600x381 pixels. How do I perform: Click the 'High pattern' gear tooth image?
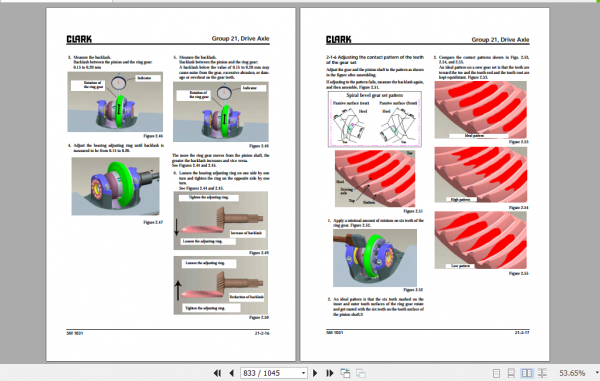(481, 175)
